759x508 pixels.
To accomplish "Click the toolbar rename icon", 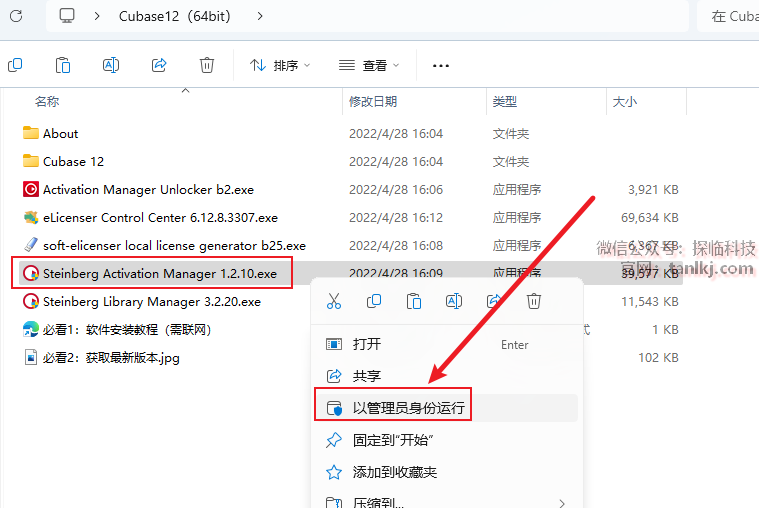I will (x=111, y=65).
